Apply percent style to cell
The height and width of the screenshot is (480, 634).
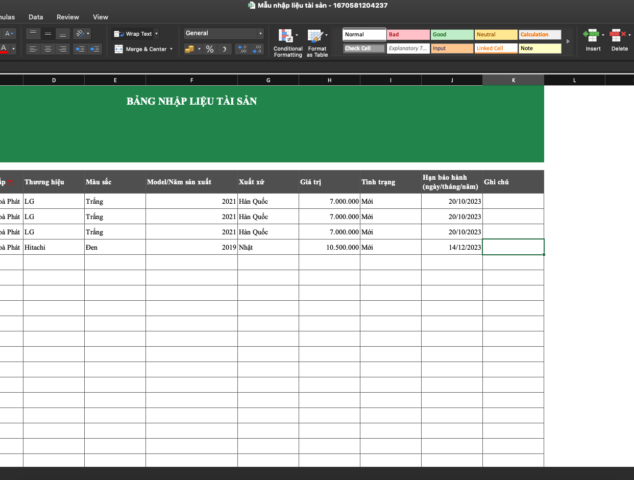209,49
